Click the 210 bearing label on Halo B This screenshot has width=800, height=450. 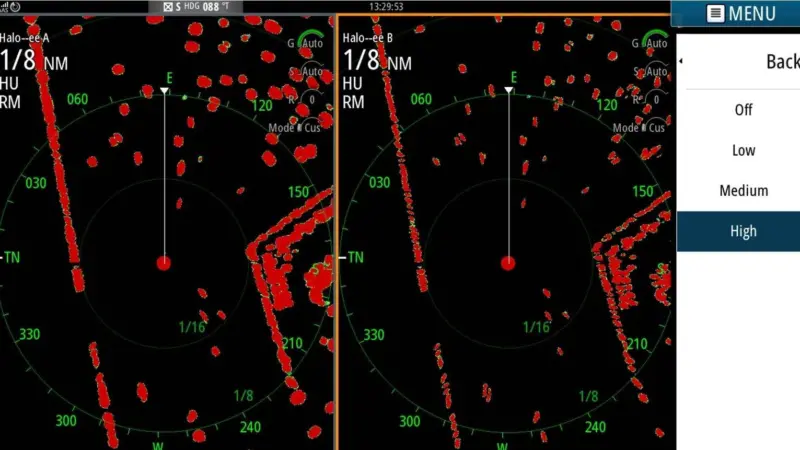tap(637, 344)
